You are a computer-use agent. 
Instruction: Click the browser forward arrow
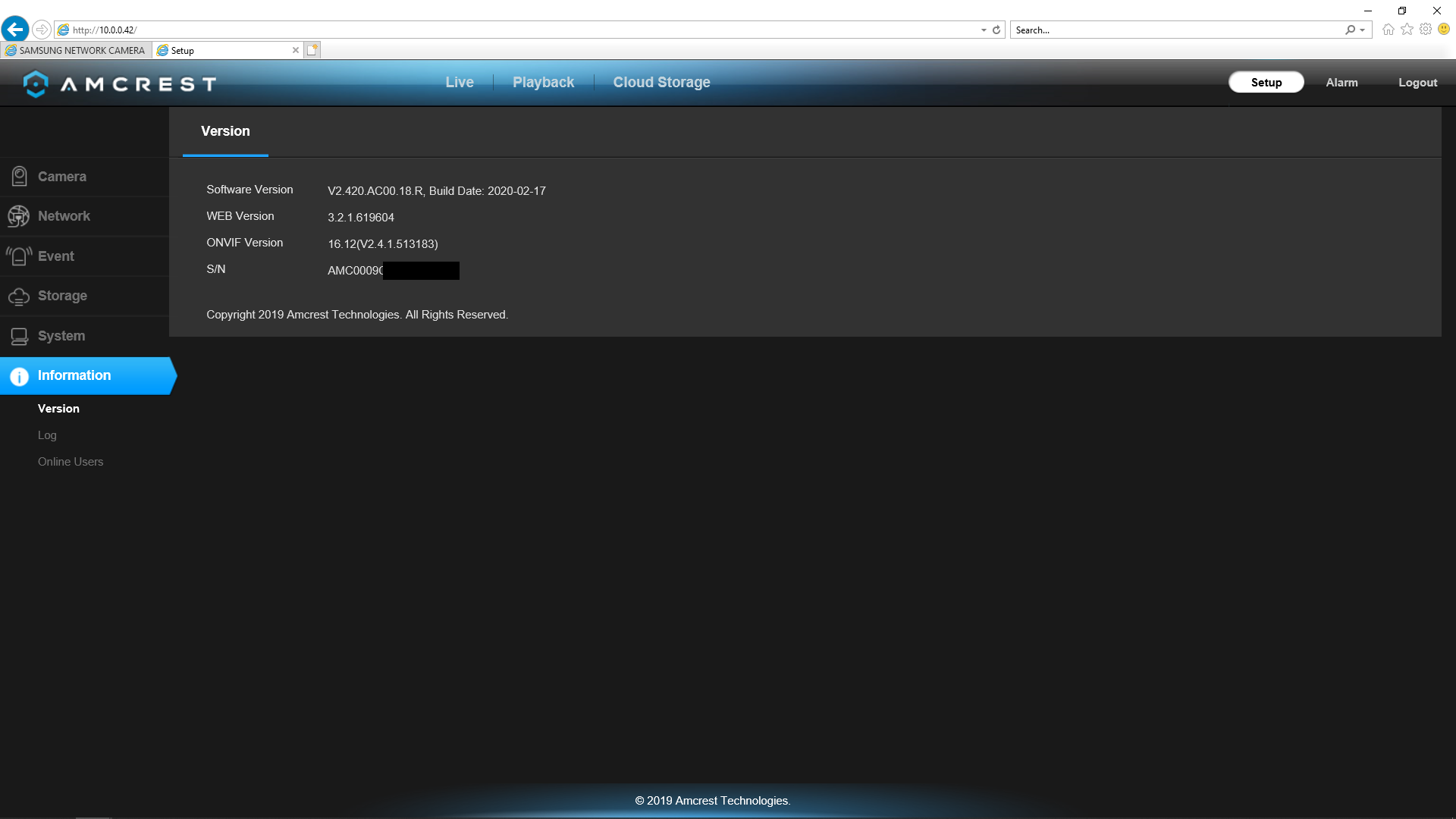pos(42,30)
